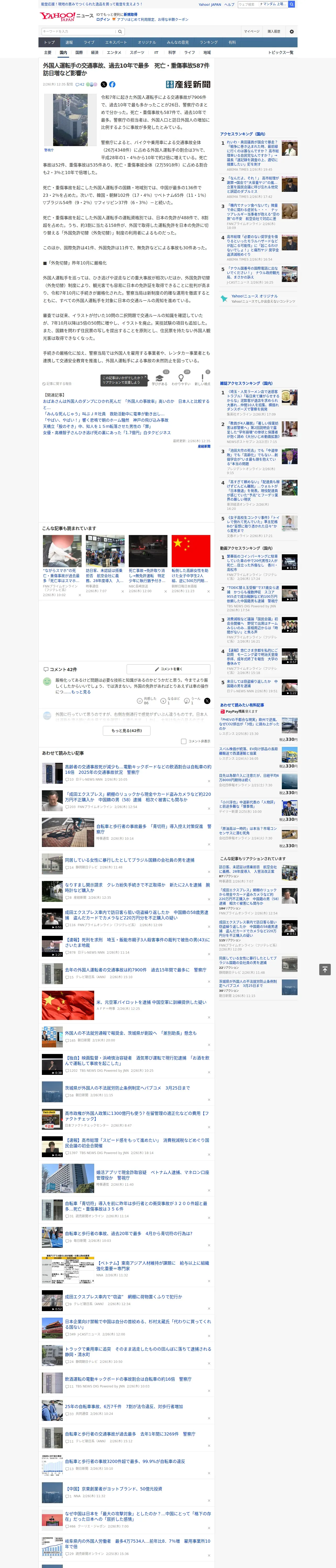Select the トップ navigation tab

pos(49,43)
